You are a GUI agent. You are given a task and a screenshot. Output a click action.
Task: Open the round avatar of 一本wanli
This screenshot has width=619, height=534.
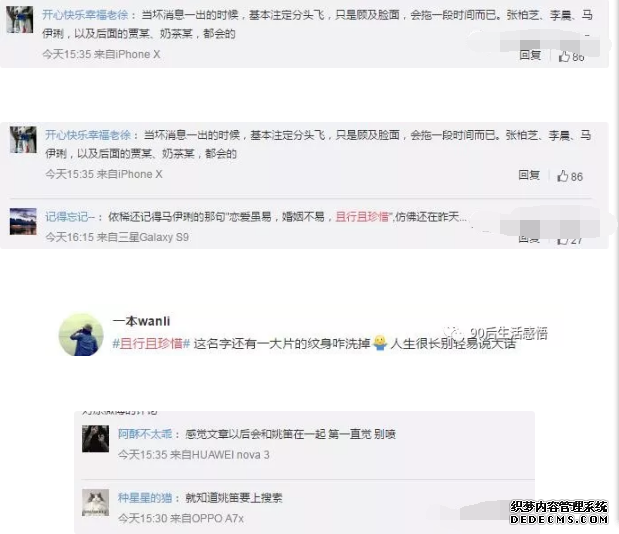tap(81, 335)
